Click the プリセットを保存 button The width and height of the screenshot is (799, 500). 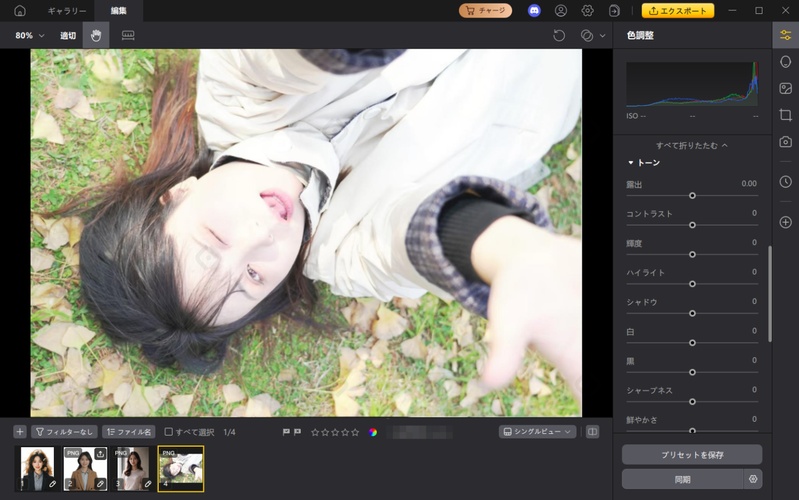point(692,455)
